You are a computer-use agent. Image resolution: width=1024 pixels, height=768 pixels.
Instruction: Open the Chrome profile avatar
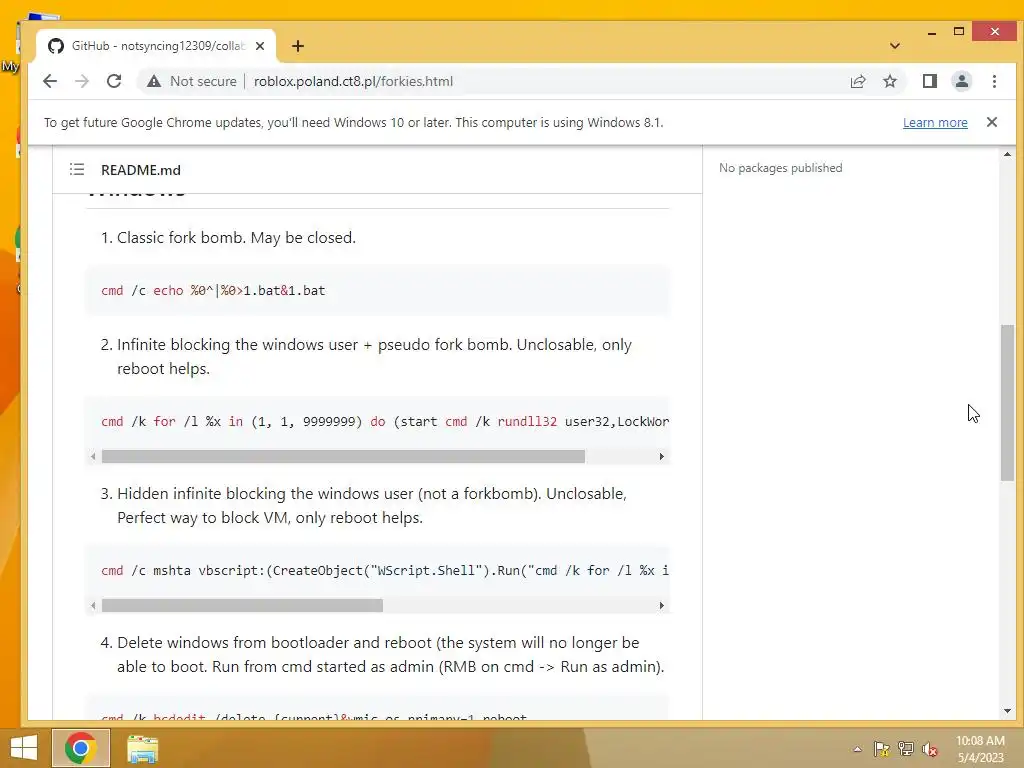(961, 81)
